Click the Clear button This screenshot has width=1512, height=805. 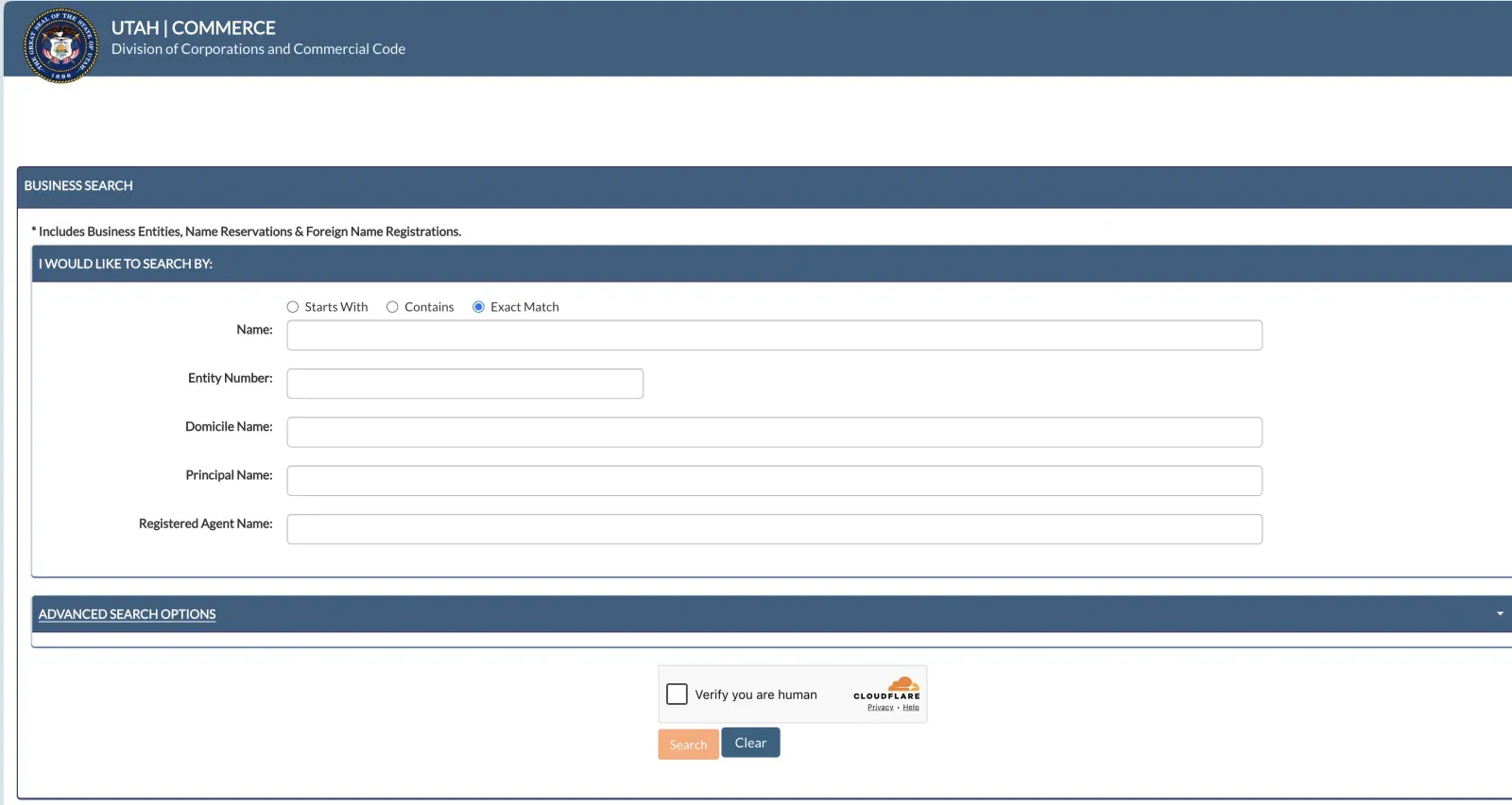[x=750, y=743]
